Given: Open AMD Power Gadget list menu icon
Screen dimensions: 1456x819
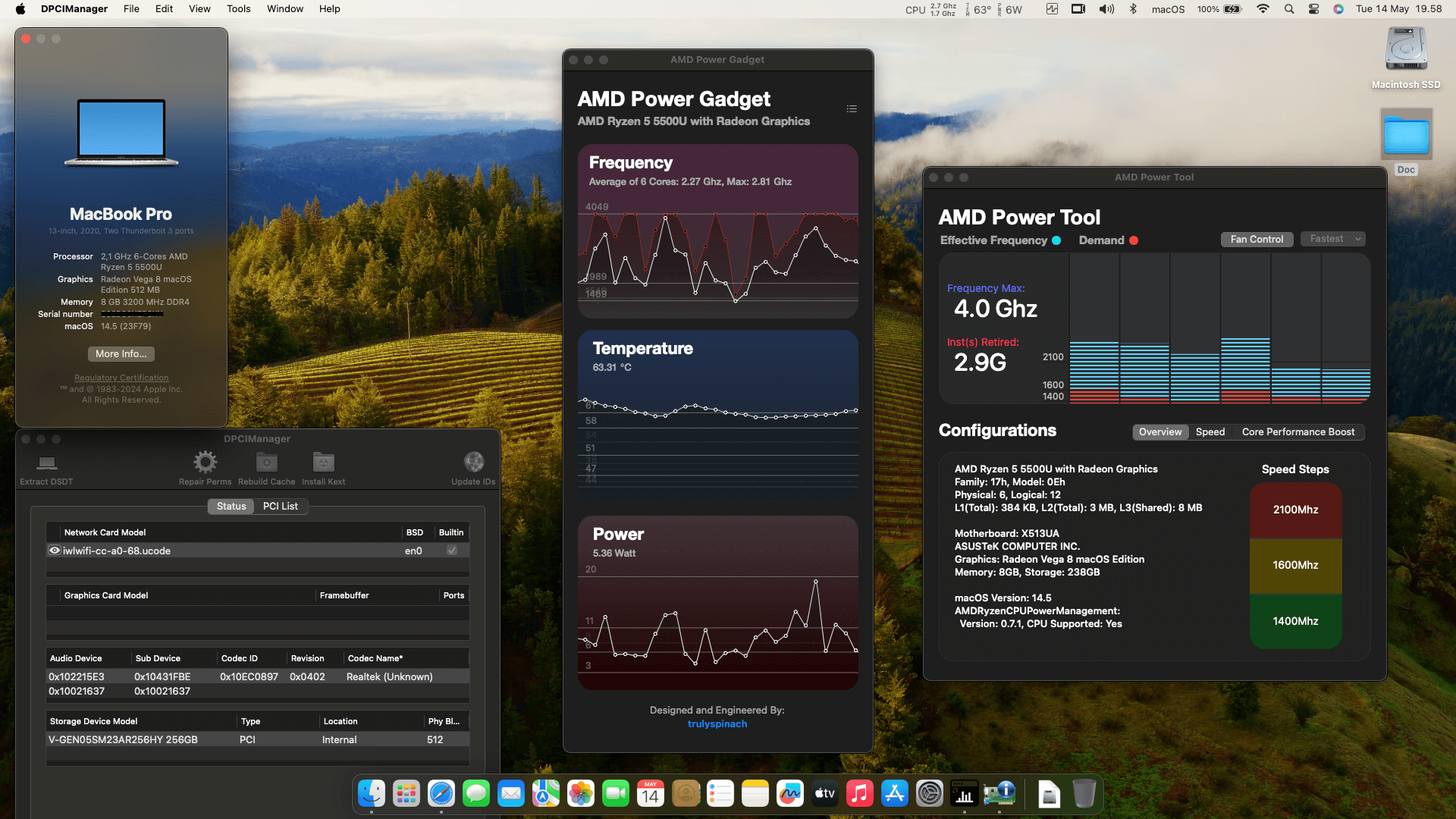Looking at the screenshot, I should click(x=852, y=109).
